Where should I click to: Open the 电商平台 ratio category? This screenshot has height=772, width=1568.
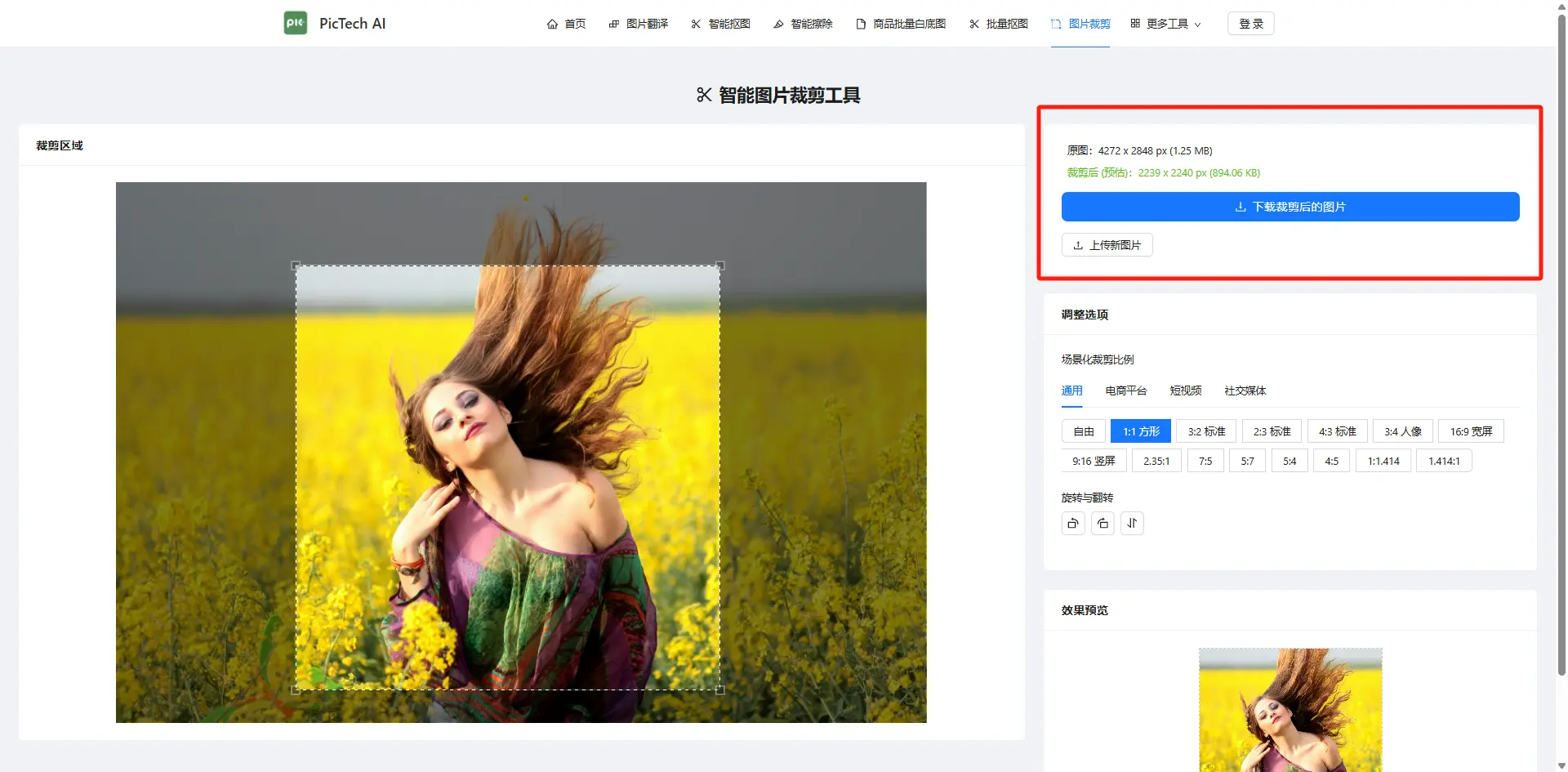(x=1125, y=390)
